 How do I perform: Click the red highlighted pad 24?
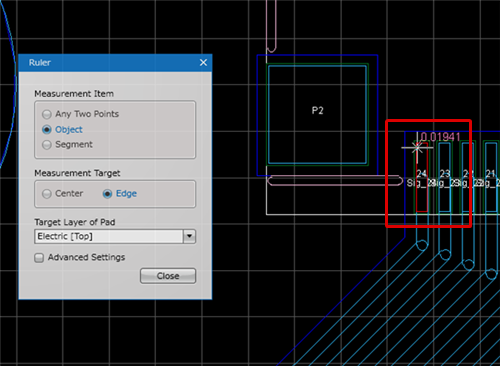coord(422,177)
